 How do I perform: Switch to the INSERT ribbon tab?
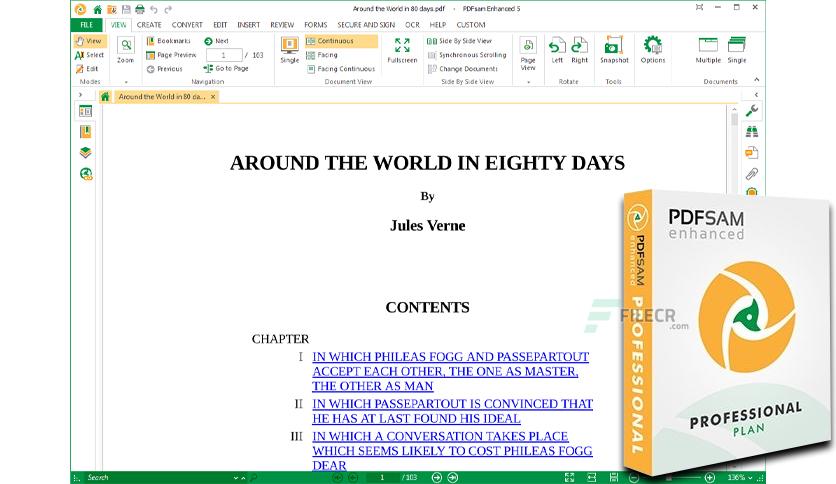point(248,25)
